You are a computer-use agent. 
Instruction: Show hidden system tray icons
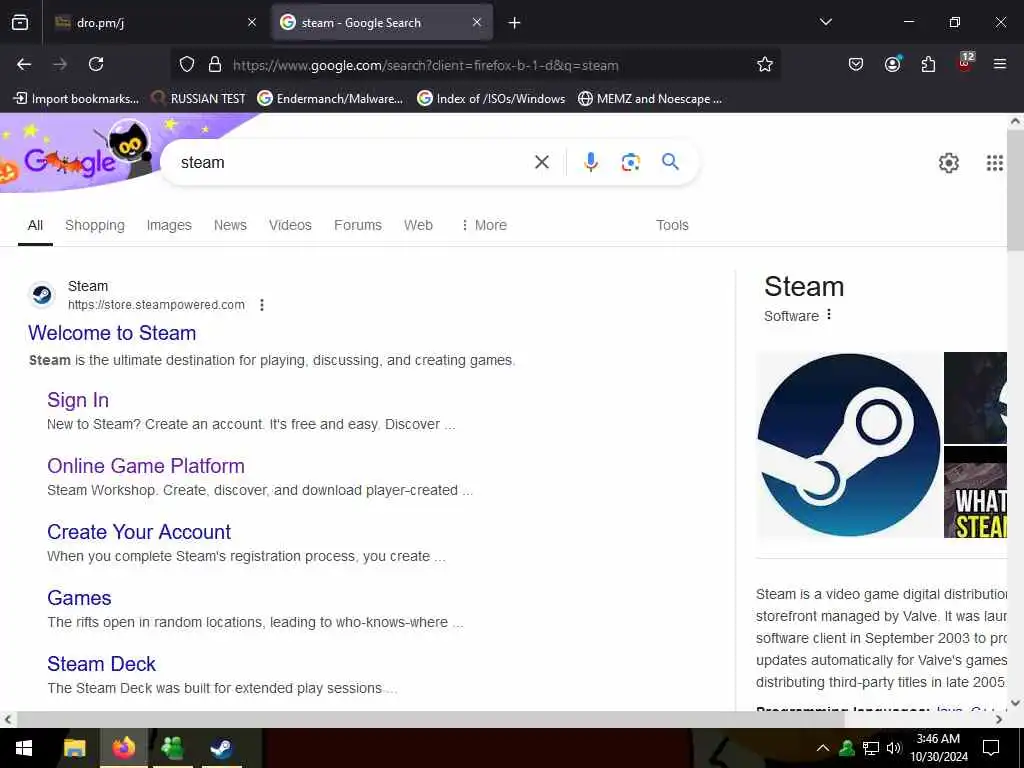[x=823, y=748]
